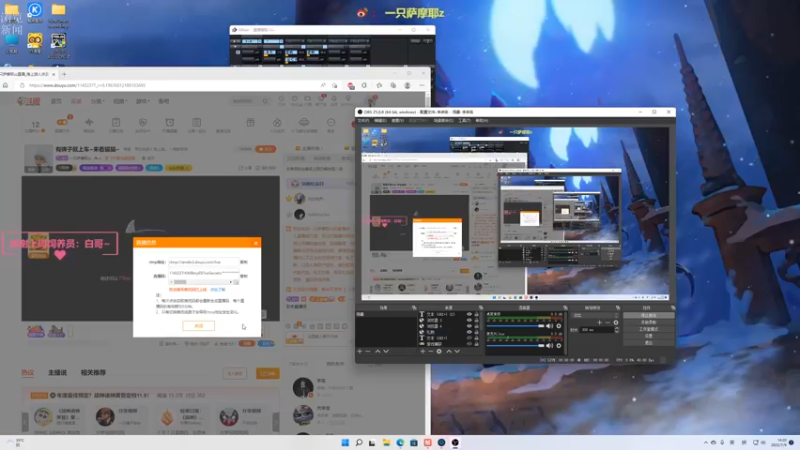This screenshot has height=450, width=800.
Task: Toggle visibility of display capture source
Action: click(x=469, y=344)
